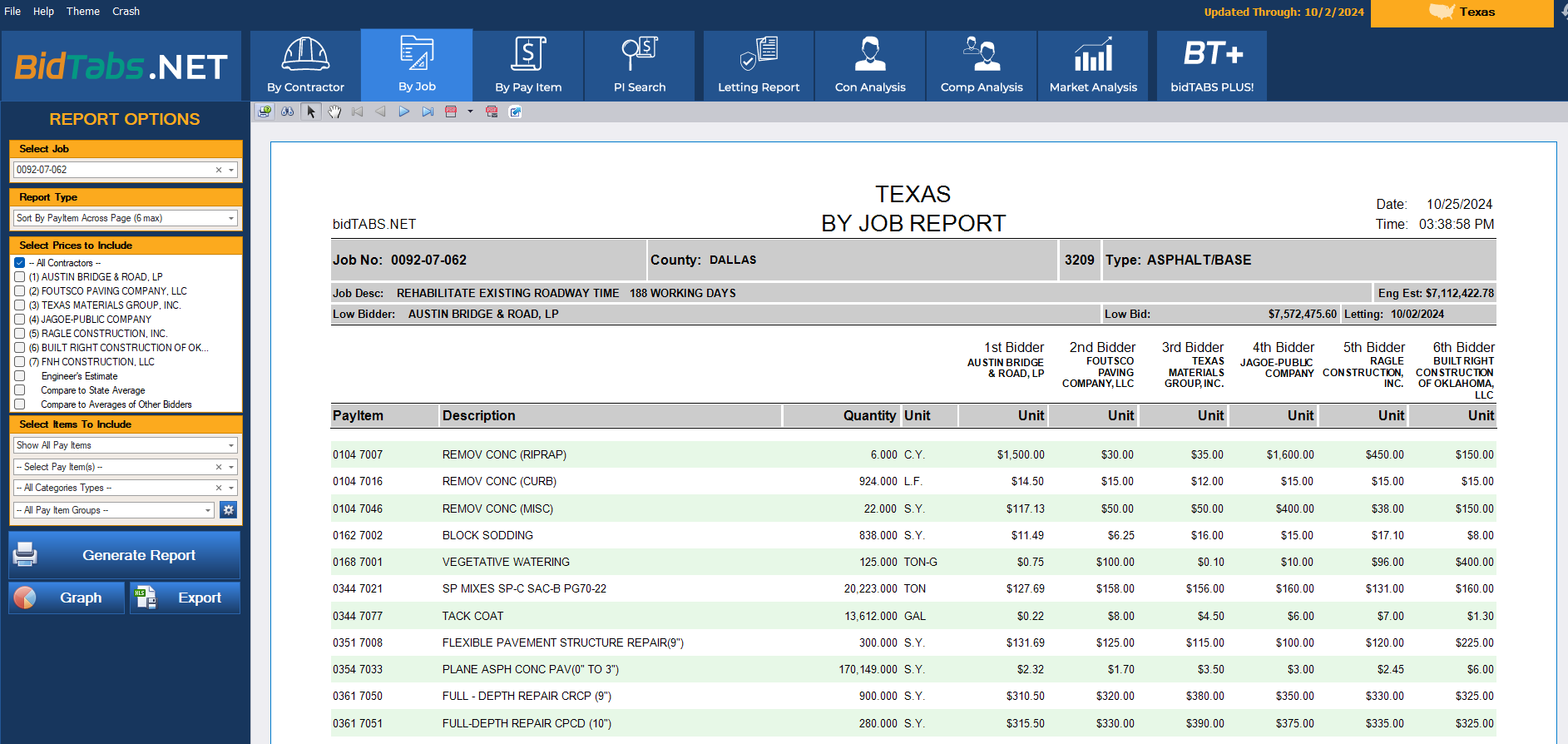Click the print preview toolbar icon
The width and height of the screenshot is (1568, 744).
point(265,112)
